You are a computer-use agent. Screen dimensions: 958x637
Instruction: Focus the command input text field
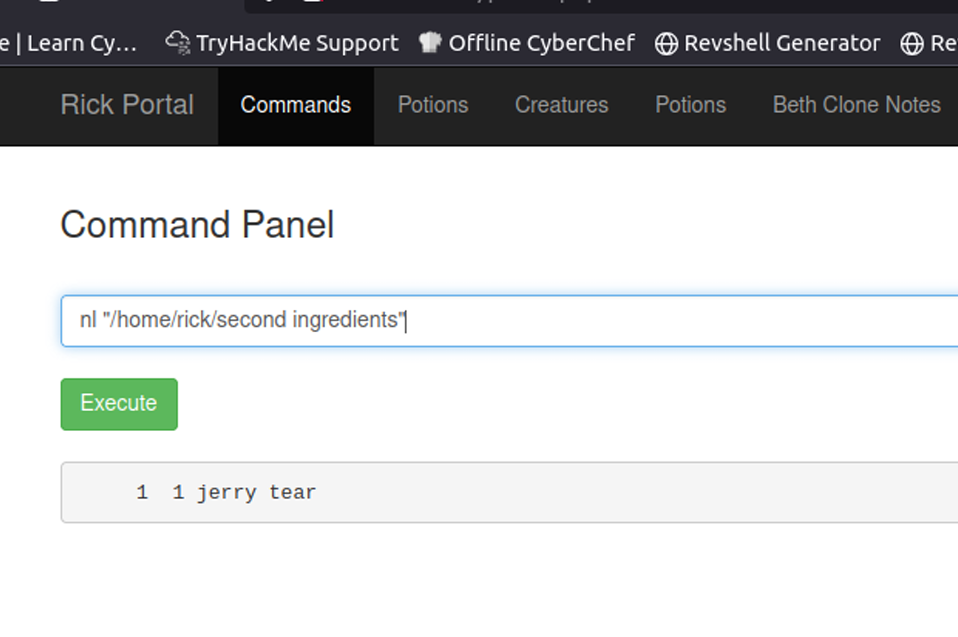coord(600,321)
